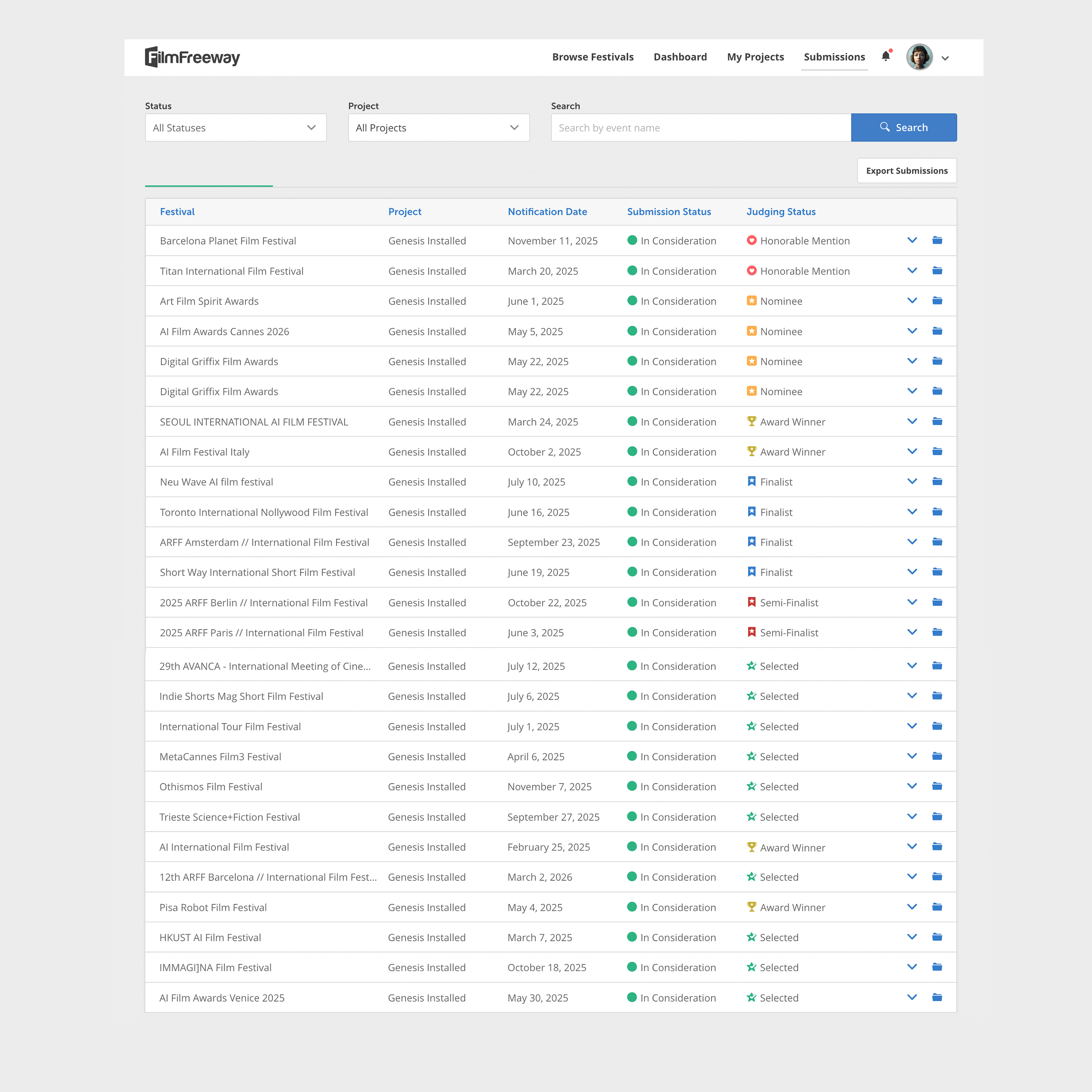Image resolution: width=1092 pixels, height=1092 pixels.
Task: Open folder icon for Art Film Spirit Awards
Action: pyautogui.click(x=937, y=301)
